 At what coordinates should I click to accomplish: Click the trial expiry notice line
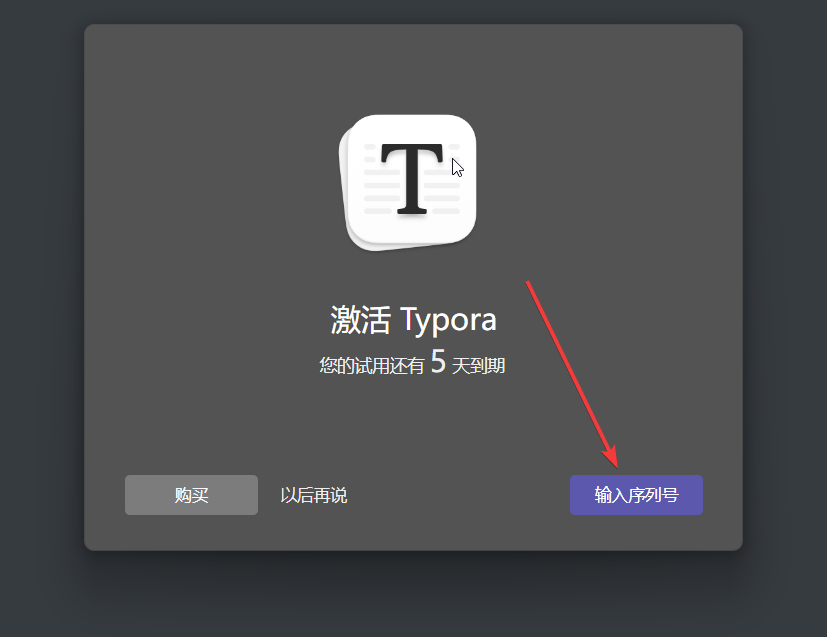(x=412, y=364)
